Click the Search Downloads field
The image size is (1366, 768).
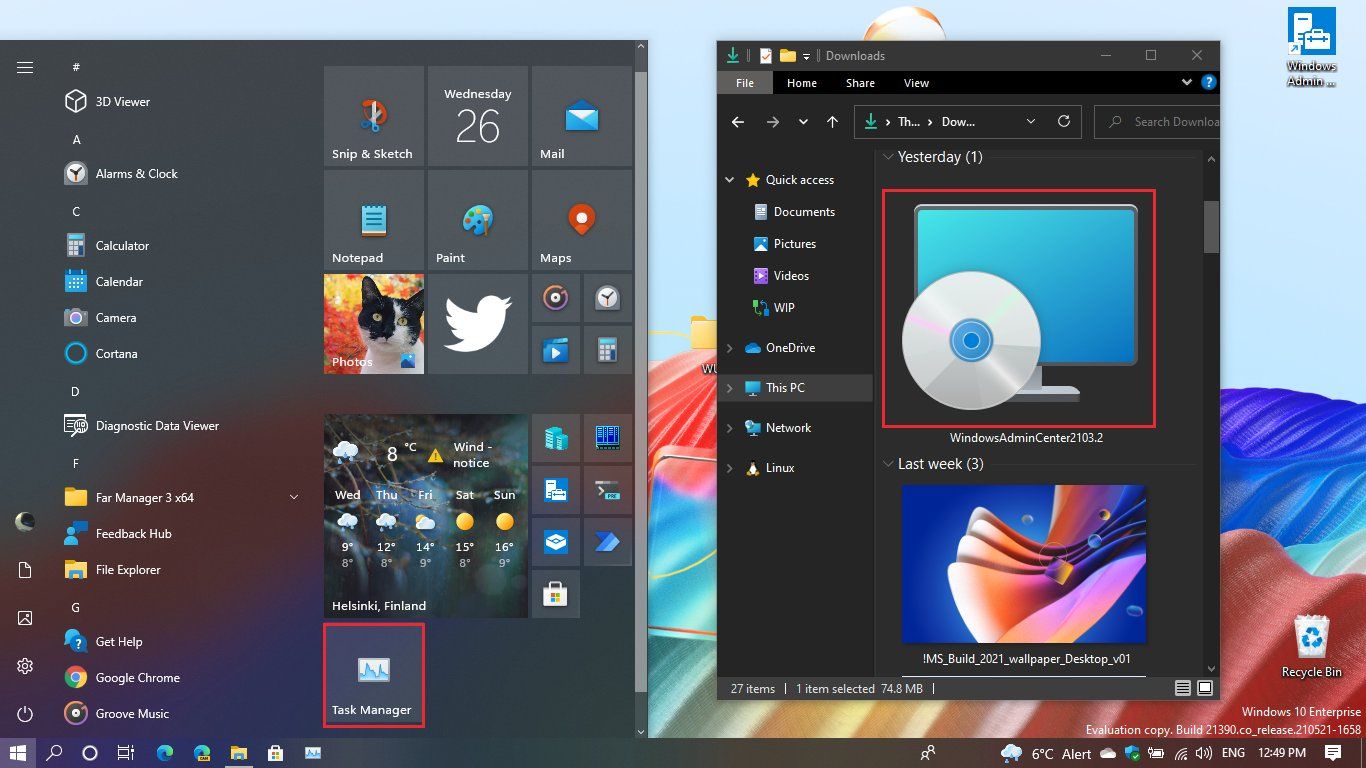coord(1157,122)
